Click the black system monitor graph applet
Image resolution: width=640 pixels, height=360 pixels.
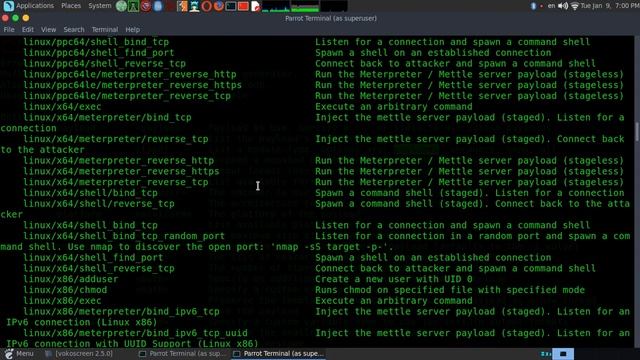click(334, 6)
